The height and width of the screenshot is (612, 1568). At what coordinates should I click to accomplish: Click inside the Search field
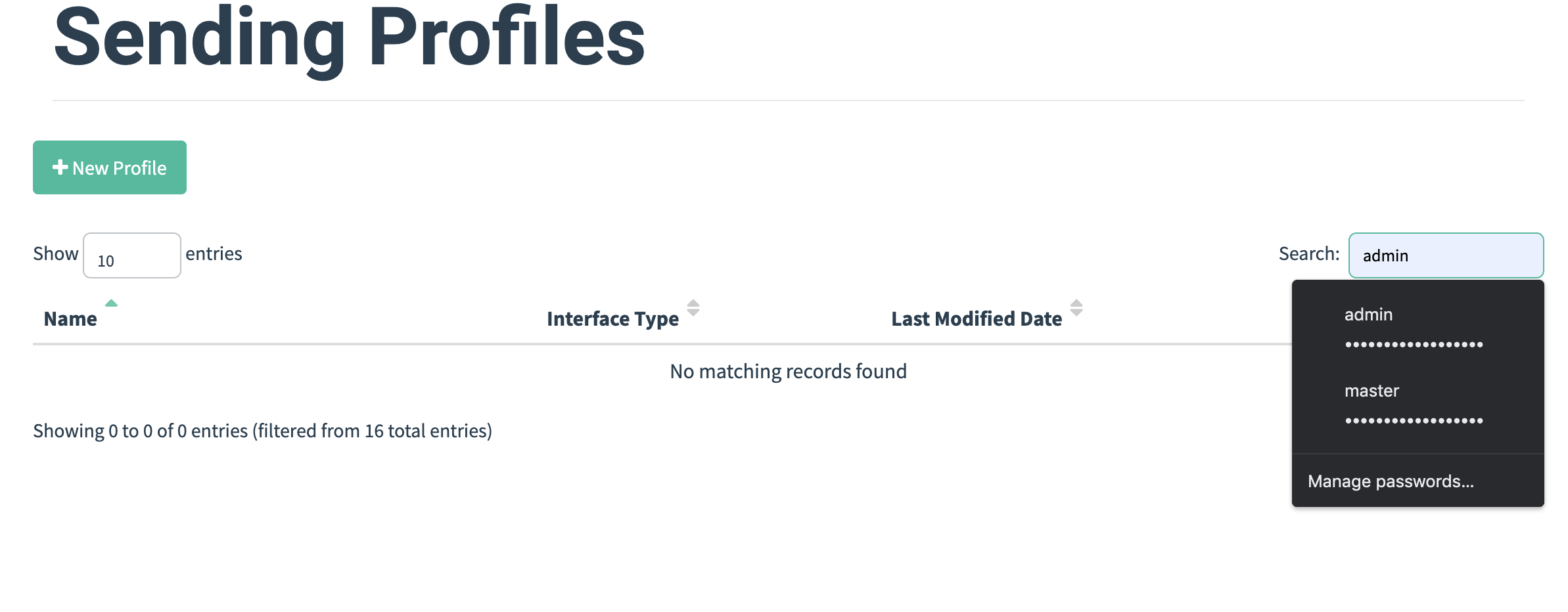pos(1446,255)
